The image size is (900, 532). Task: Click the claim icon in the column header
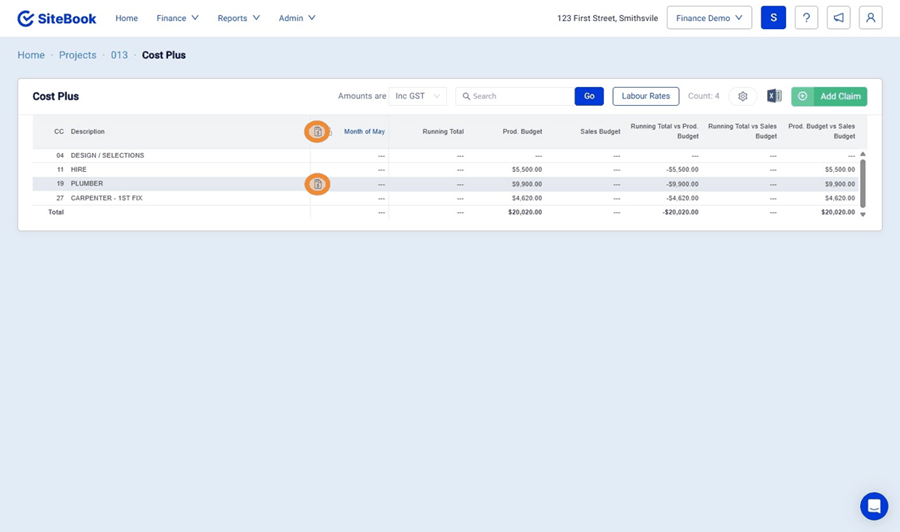(317, 131)
